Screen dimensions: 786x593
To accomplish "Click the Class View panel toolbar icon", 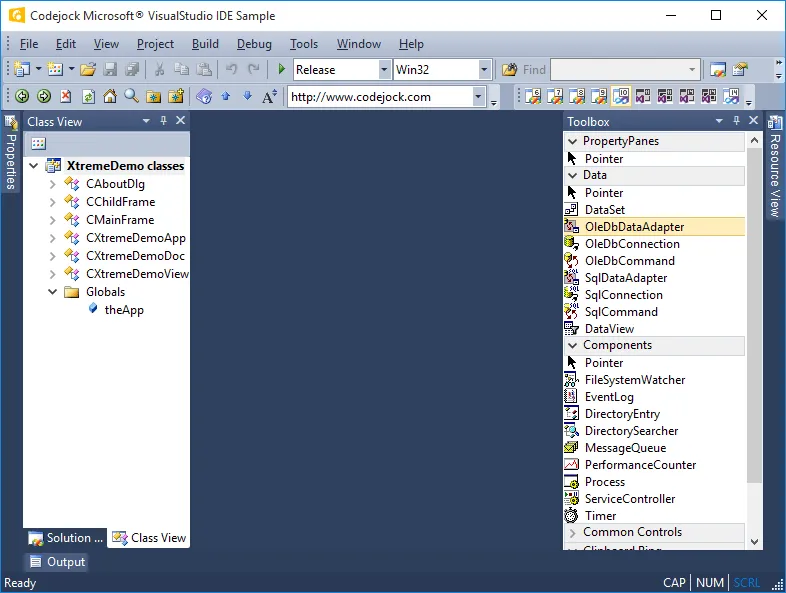I will click(39, 144).
